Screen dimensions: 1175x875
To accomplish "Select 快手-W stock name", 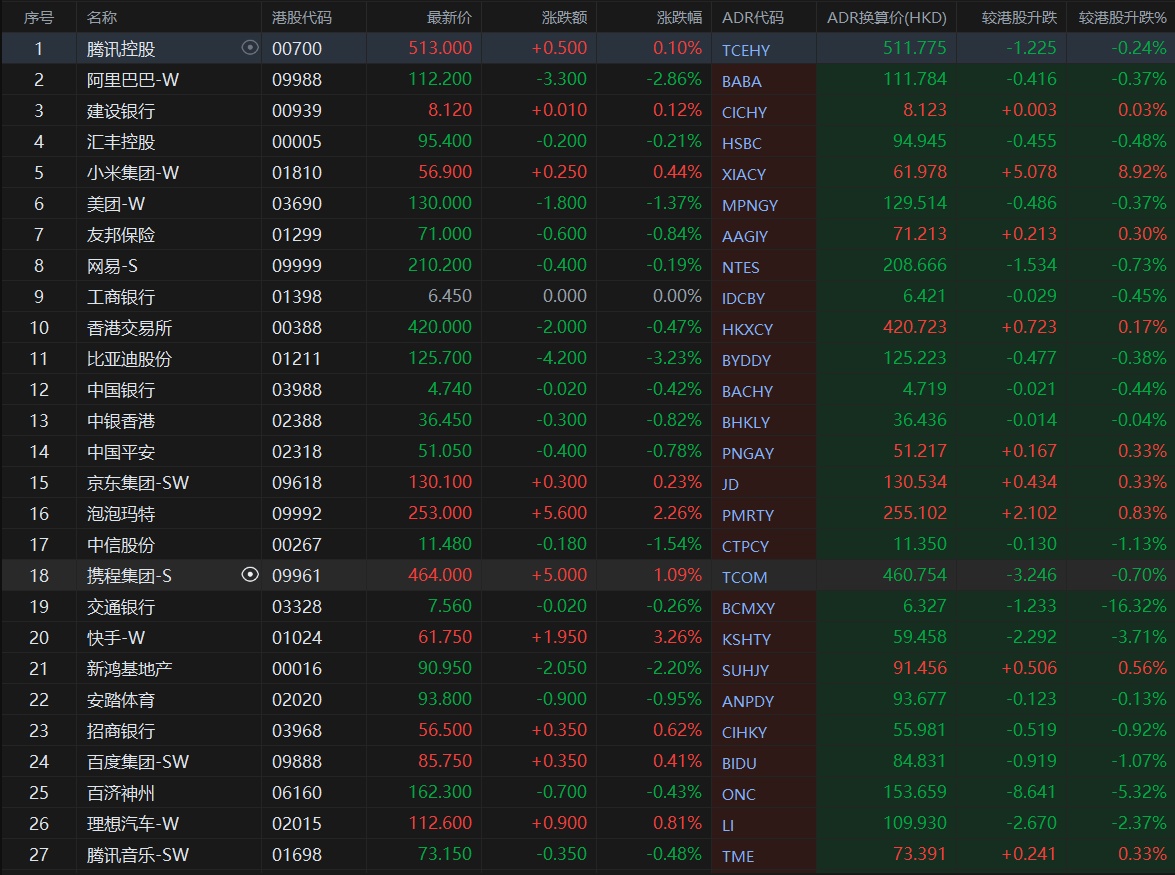I will (x=115, y=638).
